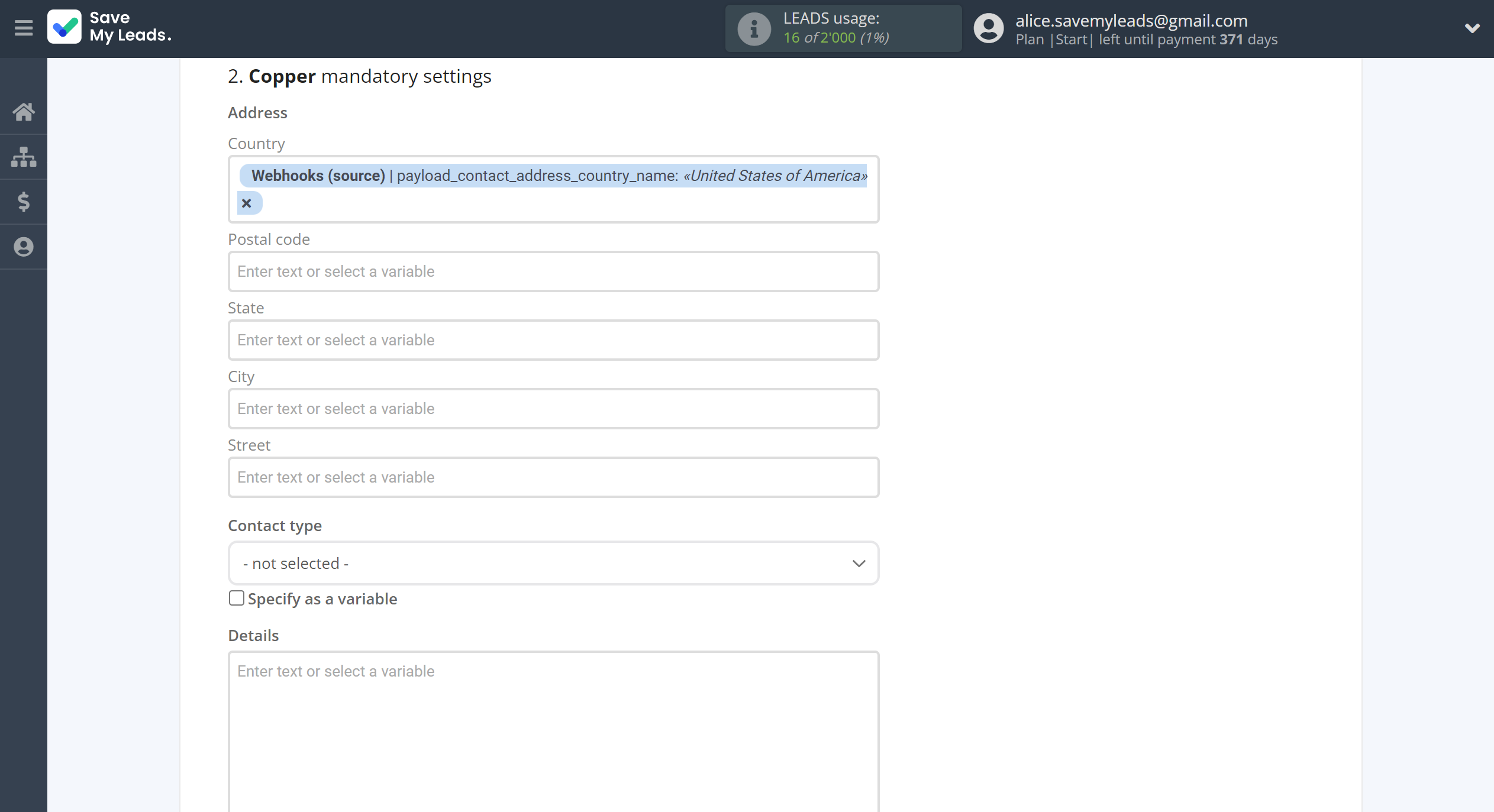The image size is (1494, 812).
Task: Focus the Street input field
Action: (x=553, y=477)
